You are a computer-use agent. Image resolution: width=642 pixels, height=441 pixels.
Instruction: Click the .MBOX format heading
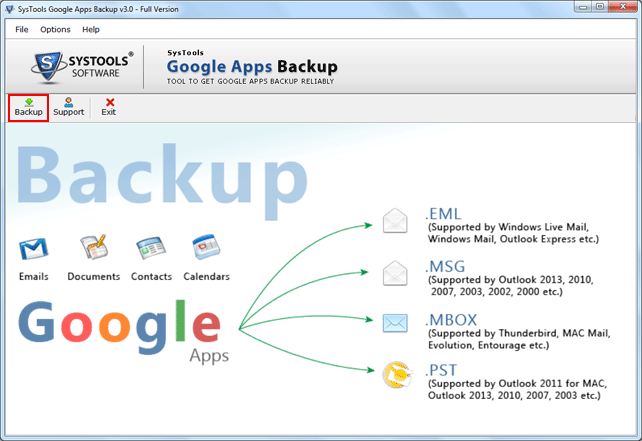click(451, 320)
